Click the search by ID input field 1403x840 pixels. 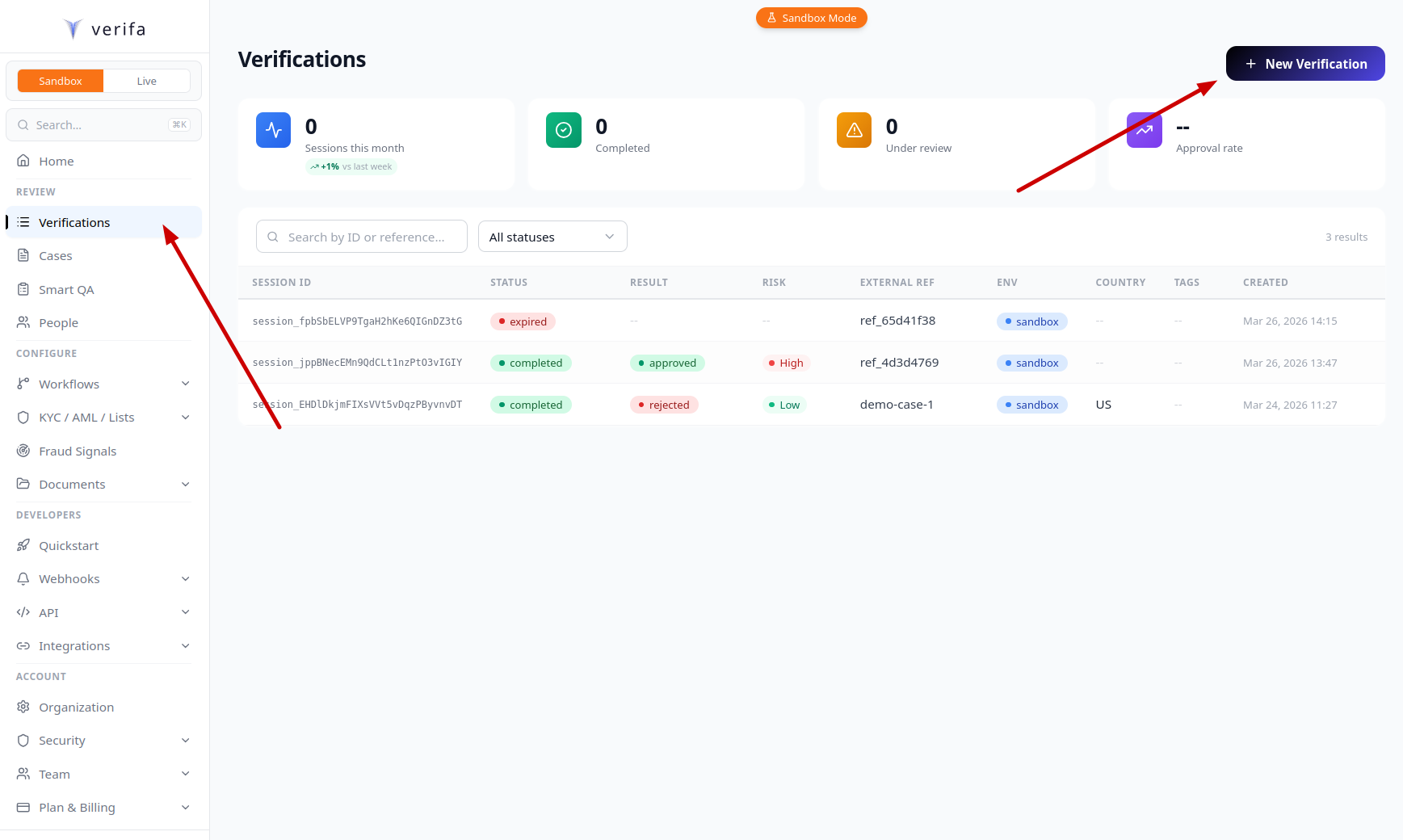pos(361,236)
